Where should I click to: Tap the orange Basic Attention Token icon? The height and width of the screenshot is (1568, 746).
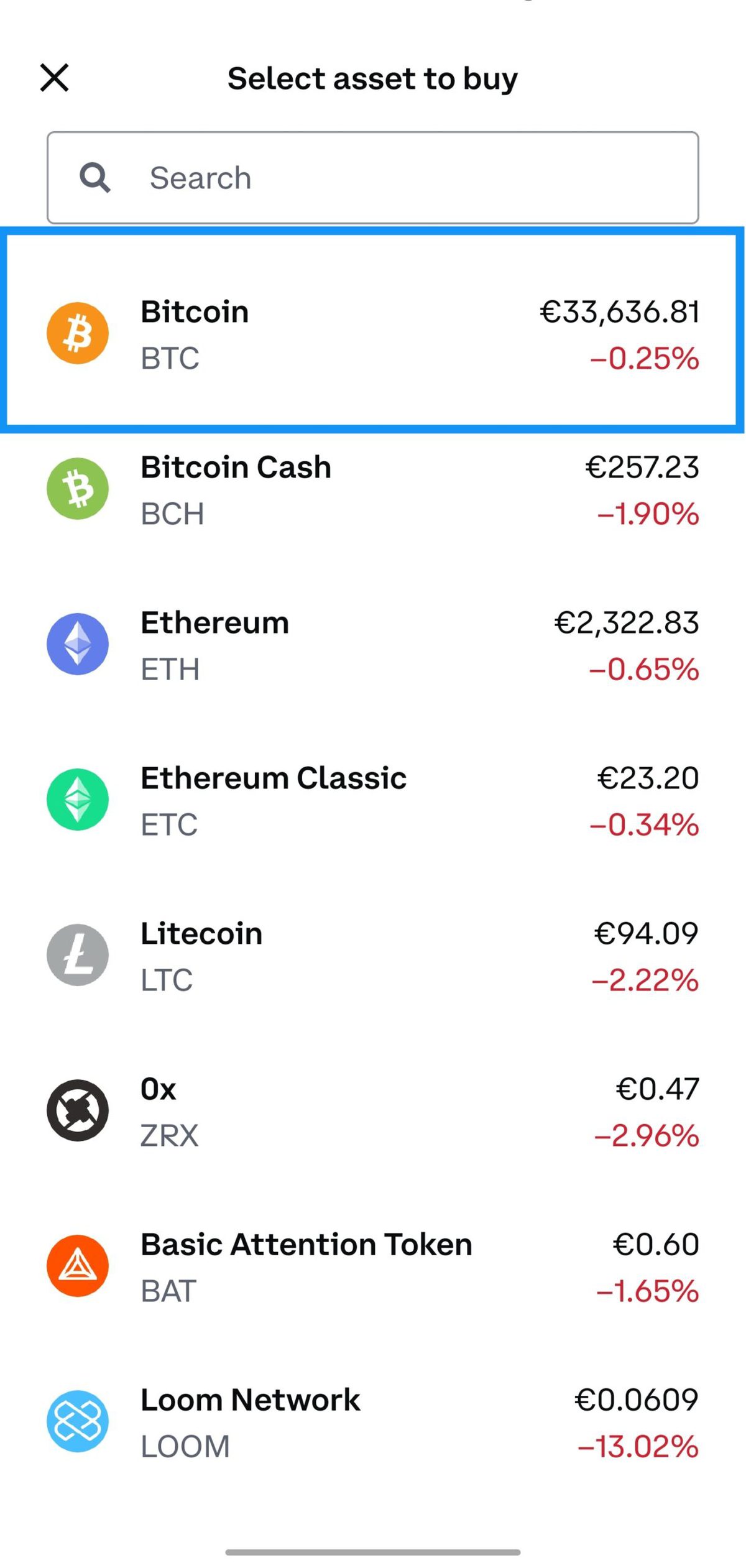click(x=78, y=1266)
